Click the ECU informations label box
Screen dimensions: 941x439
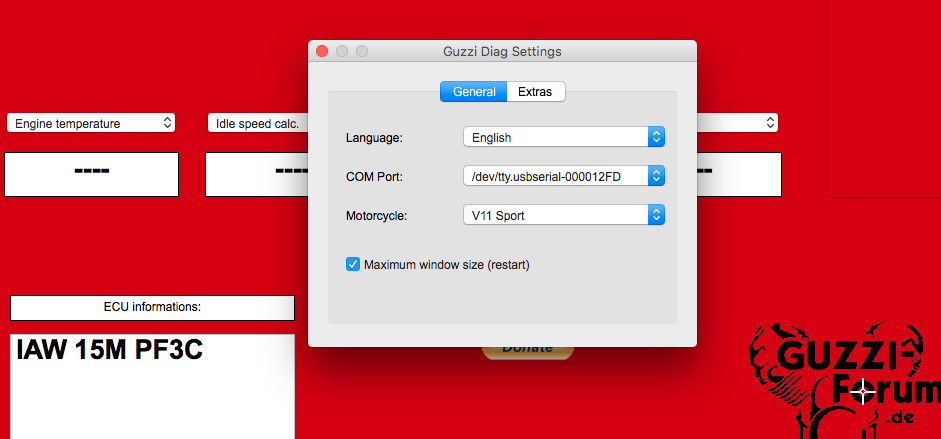(x=152, y=308)
